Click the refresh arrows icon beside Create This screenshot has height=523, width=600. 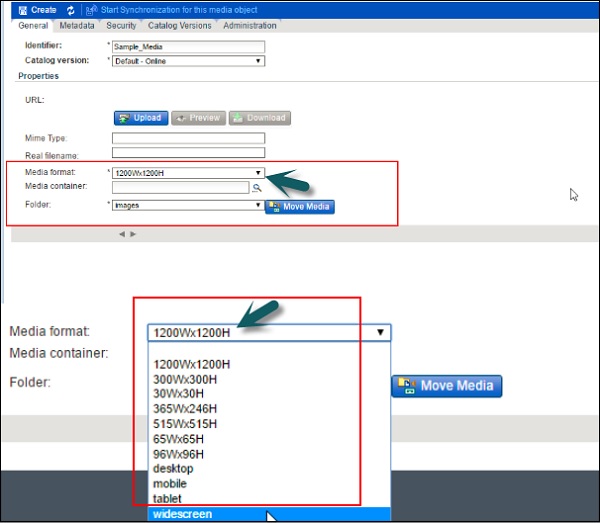tap(70, 9)
